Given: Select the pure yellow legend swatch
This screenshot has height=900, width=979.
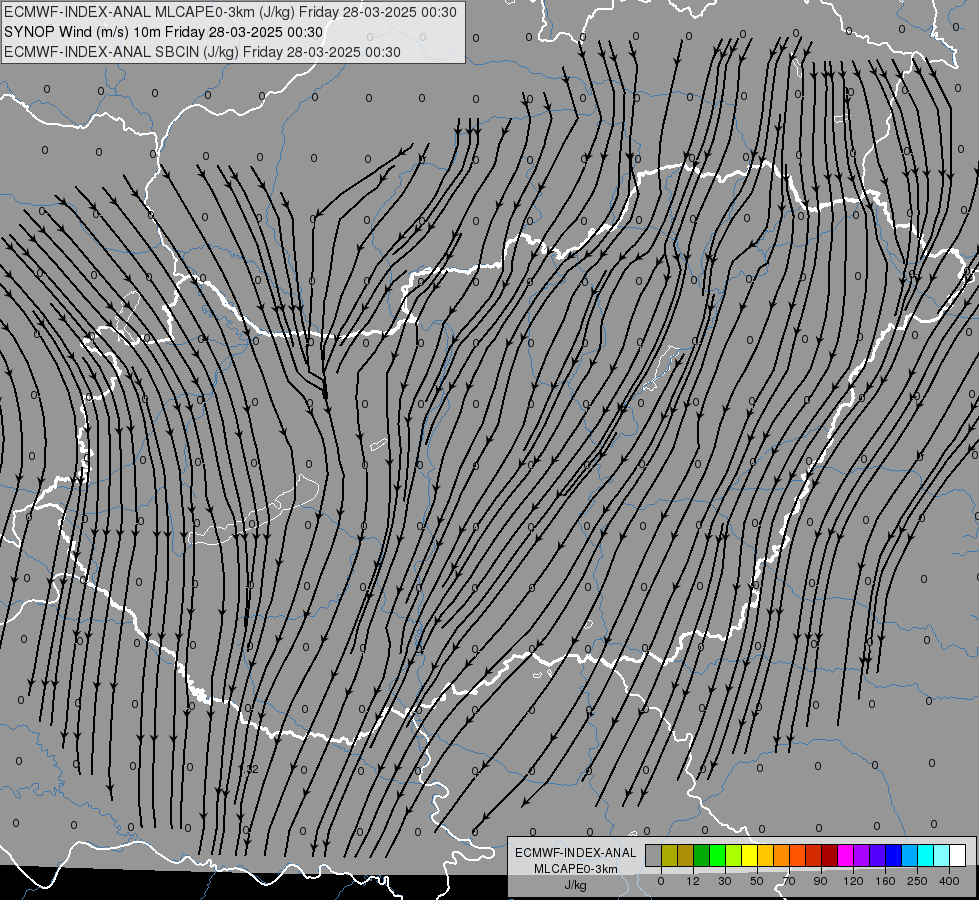Looking at the screenshot, I should pos(749,855).
